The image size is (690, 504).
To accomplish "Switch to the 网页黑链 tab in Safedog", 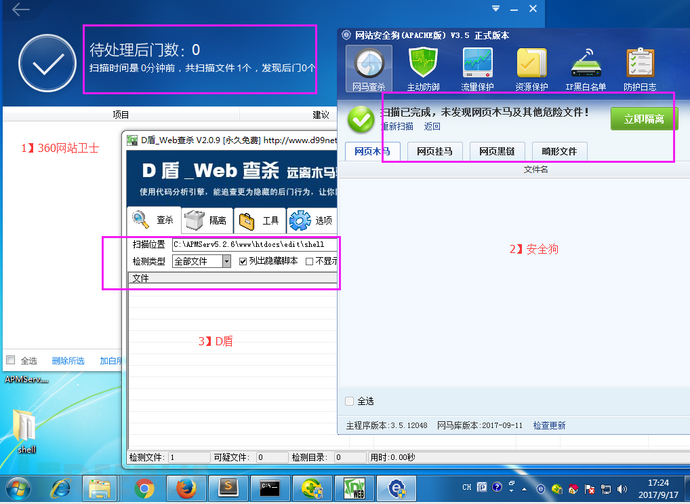I will click(x=497, y=151).
